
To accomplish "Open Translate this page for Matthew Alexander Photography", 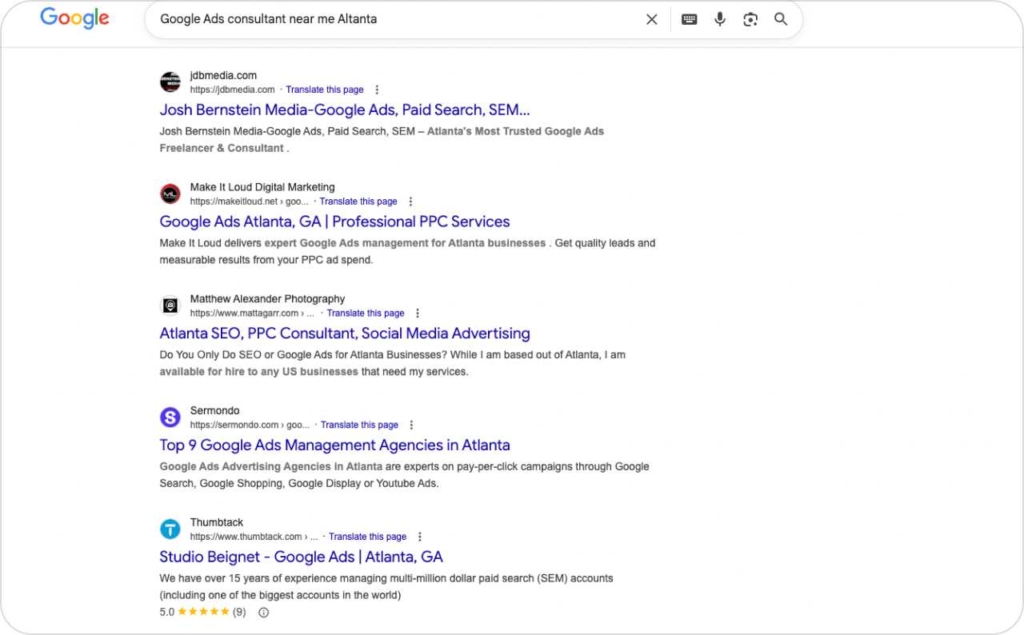I will tap(366, 313).
